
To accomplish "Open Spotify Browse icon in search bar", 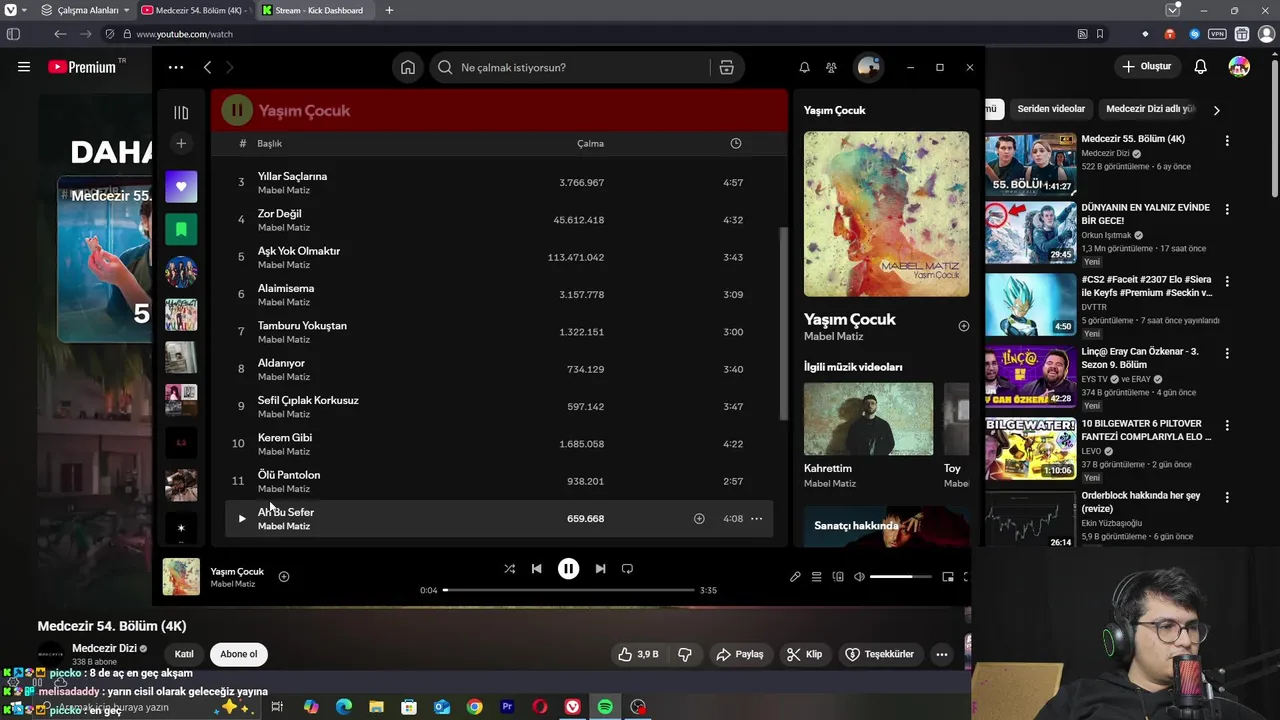I will click(727, 67).
